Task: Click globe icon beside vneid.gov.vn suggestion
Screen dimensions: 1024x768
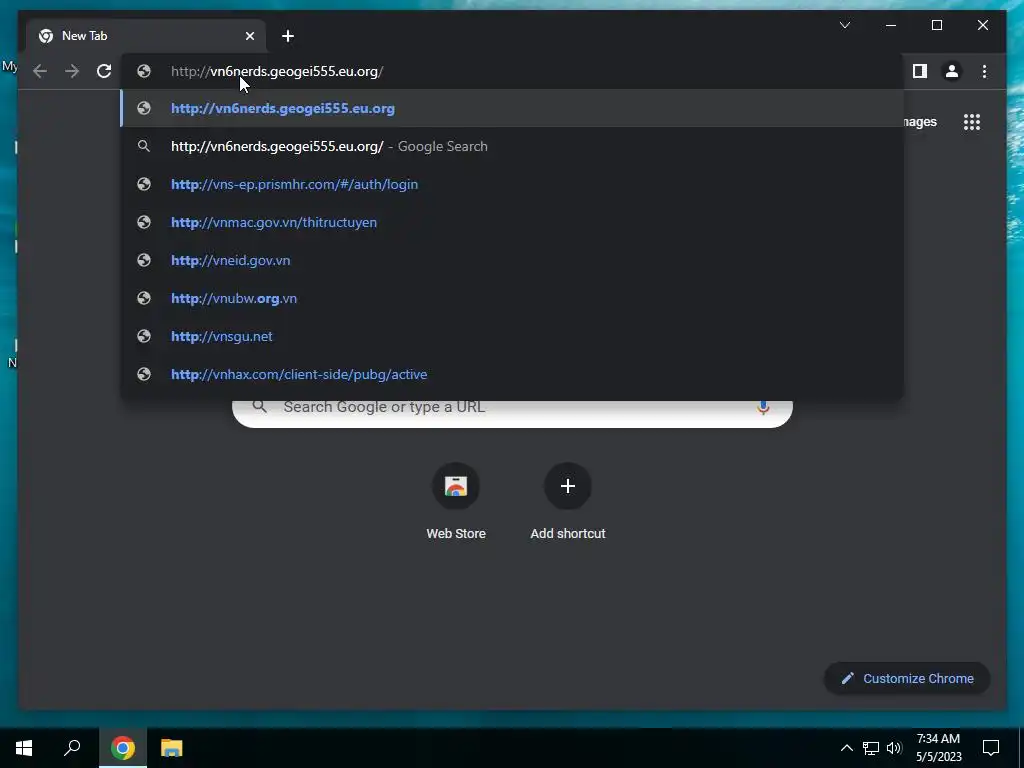Action: tap(144, 260)
